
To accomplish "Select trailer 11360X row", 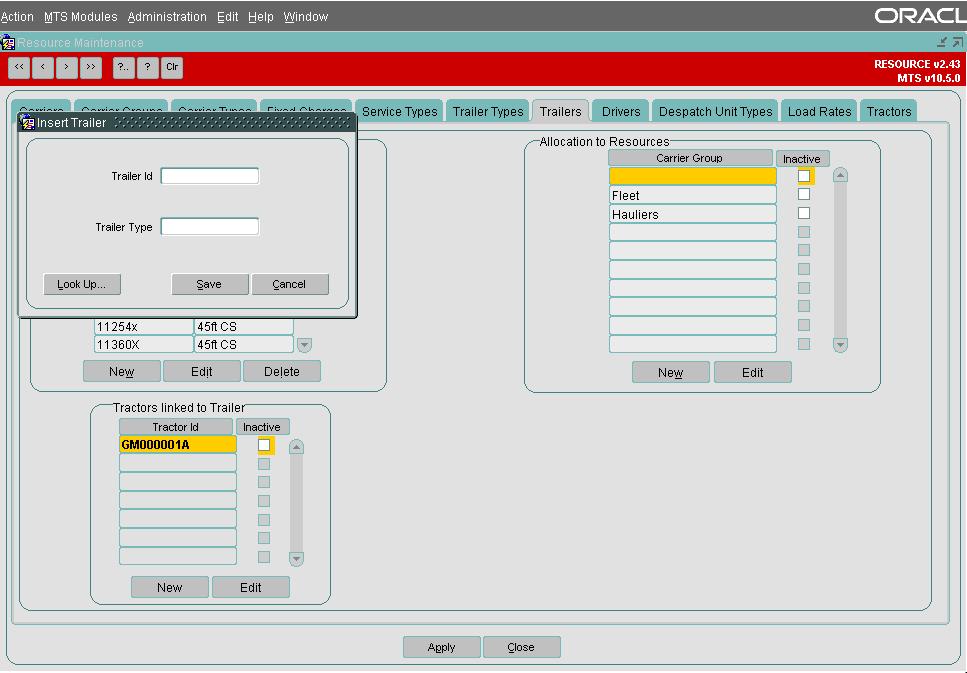I will pos(144,344).
